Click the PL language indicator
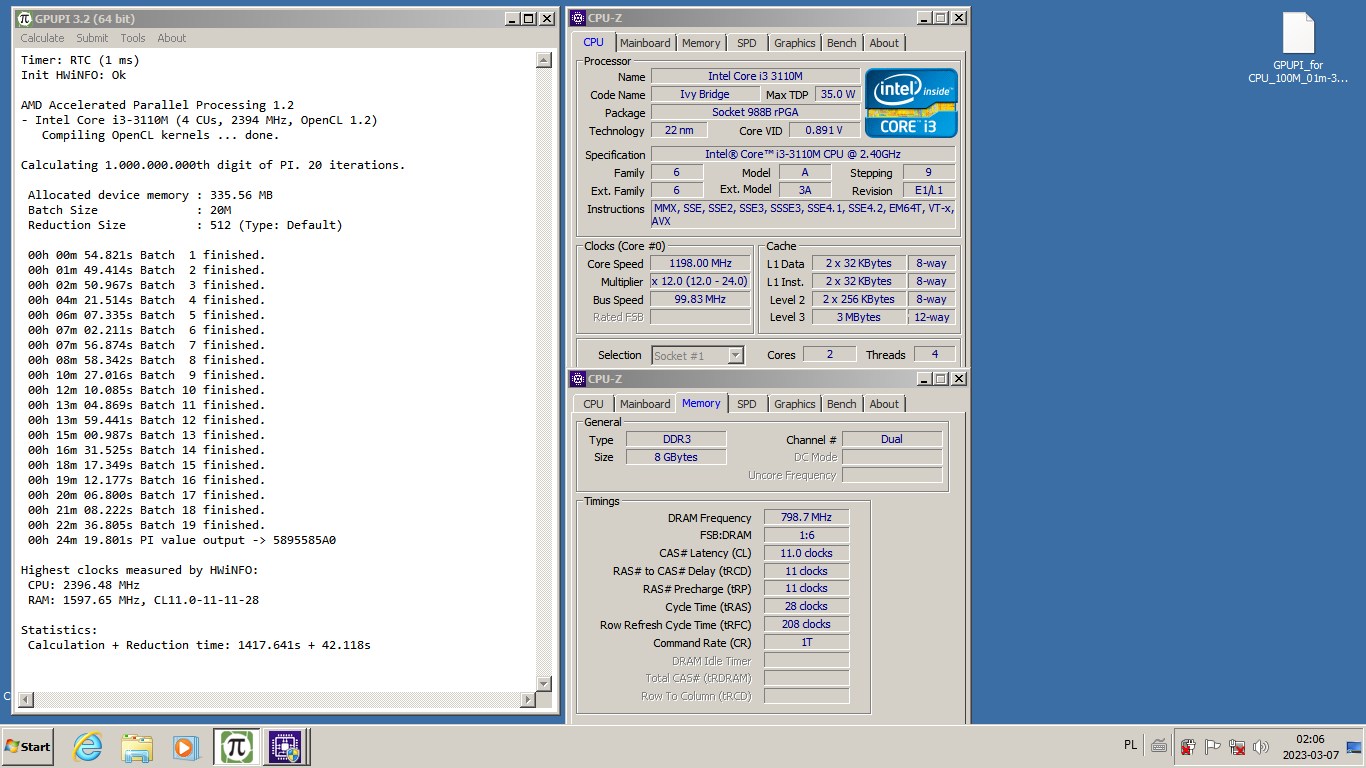This screenshot has height=768, width=1366. point(1130,745)
